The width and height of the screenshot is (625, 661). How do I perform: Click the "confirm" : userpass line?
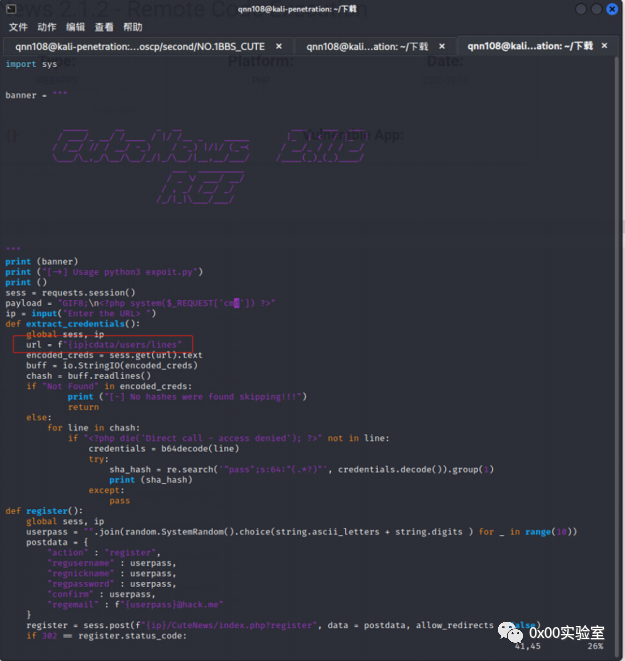101,594
